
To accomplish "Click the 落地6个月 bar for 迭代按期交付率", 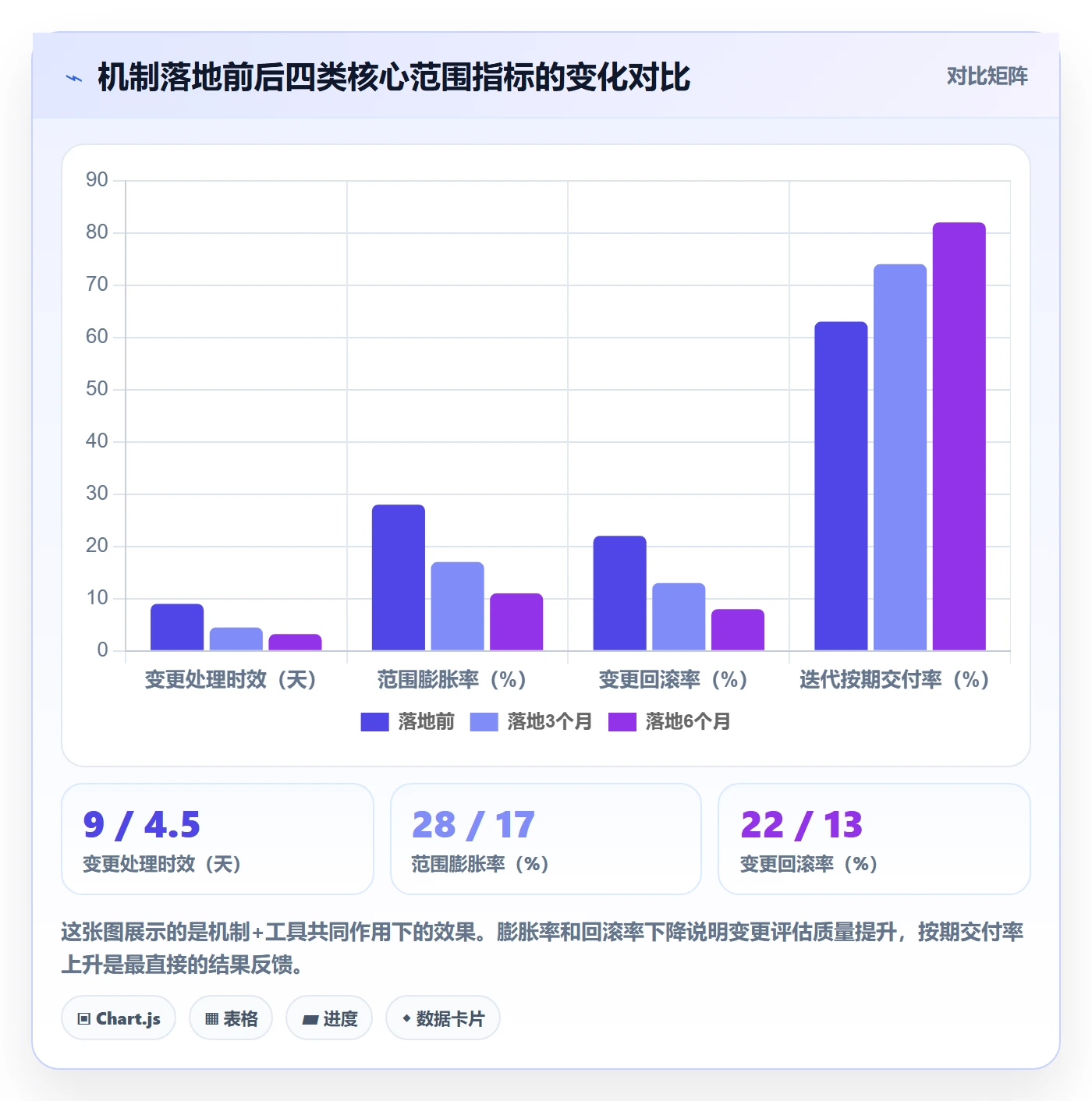I will [959, 436].
